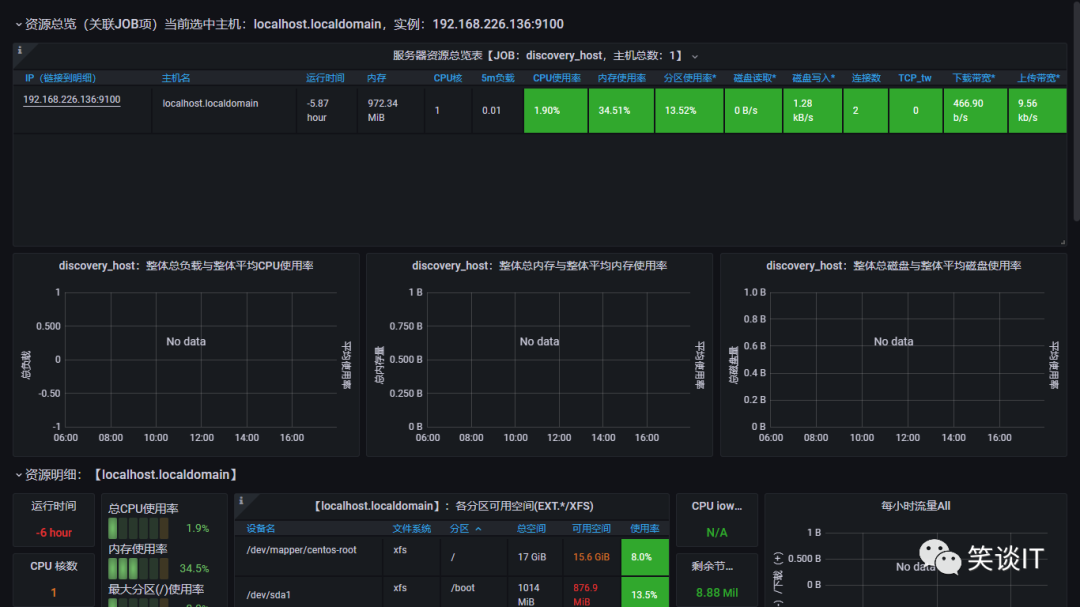Sort table by CPU核 column header
The width and height of the screenshot is (1080, 607).
[x=448, y=78]
